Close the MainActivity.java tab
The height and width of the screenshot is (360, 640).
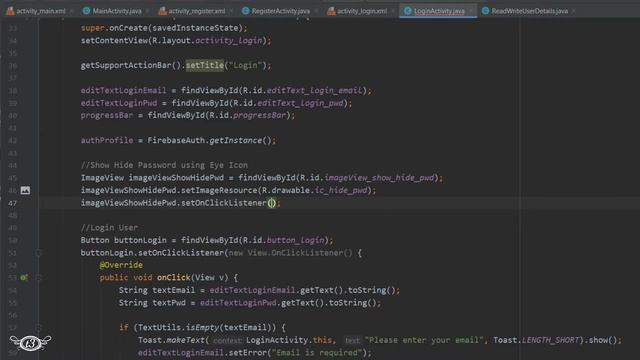pyautogui.click(x=147, y=11)
